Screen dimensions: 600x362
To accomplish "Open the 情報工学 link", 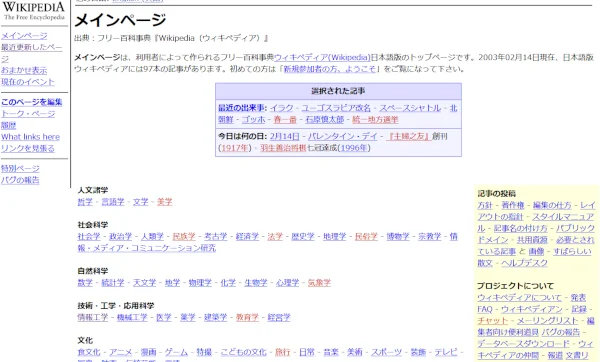I will pos(93,317).
